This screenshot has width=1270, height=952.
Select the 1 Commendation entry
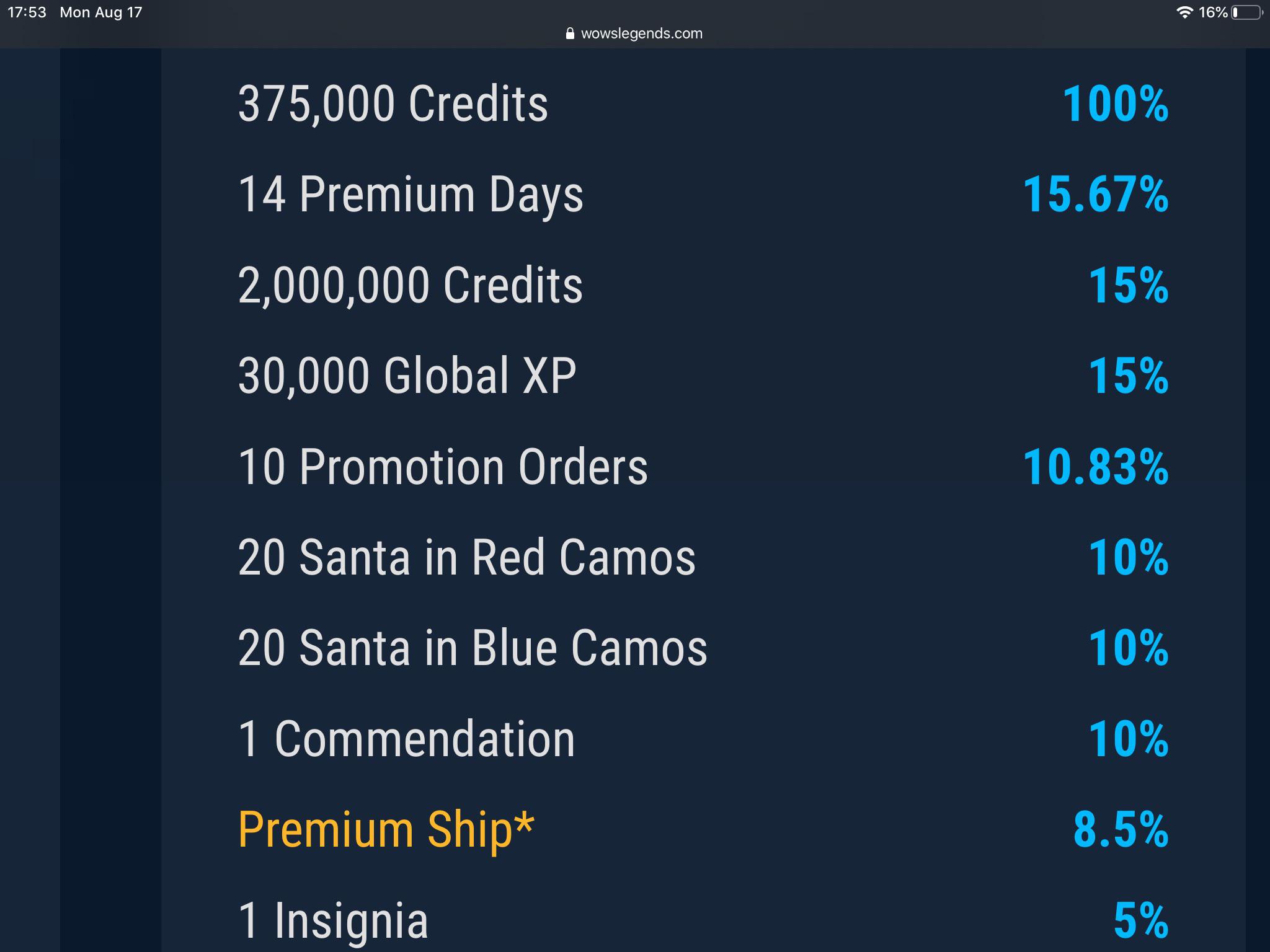pyautogui.click(x=406, y=738)
